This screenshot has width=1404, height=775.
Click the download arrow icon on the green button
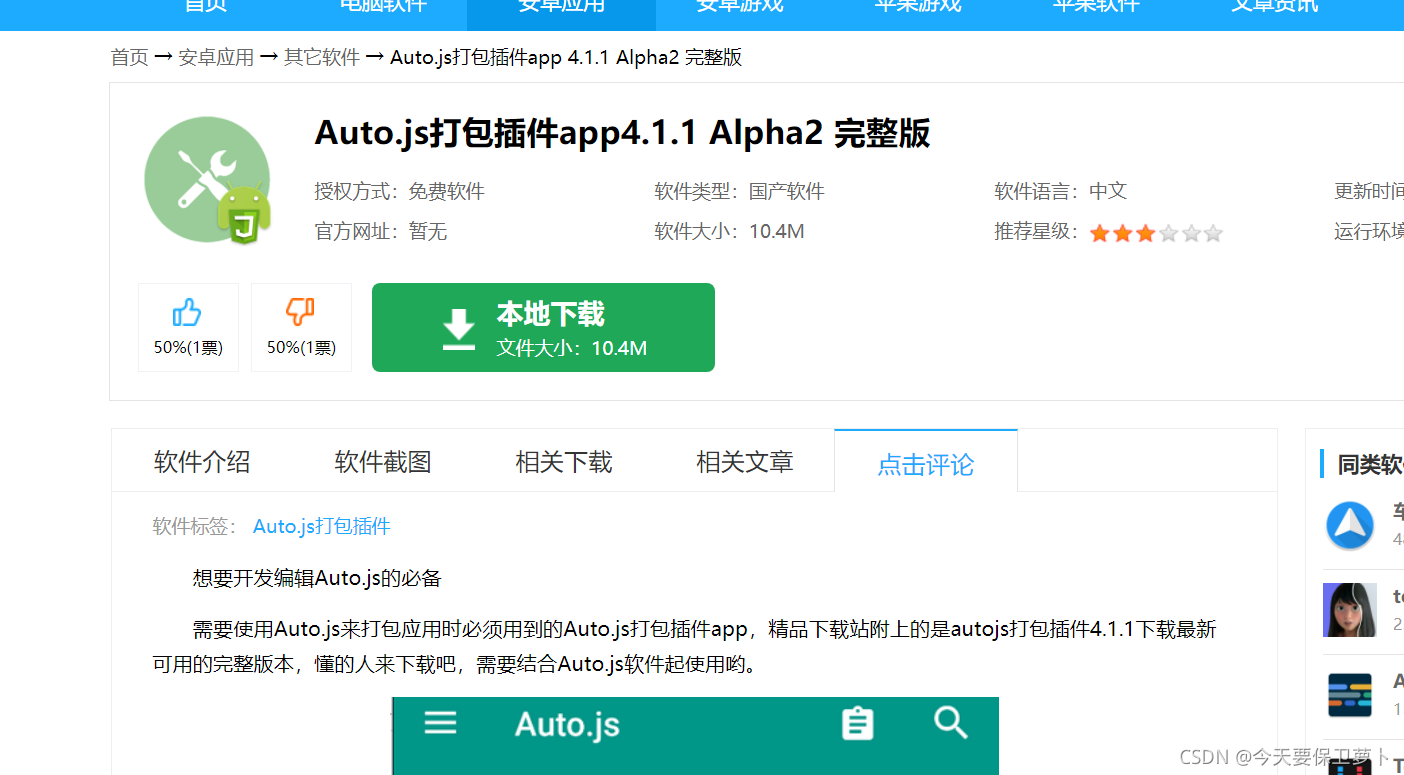click(x=459, y=329)
